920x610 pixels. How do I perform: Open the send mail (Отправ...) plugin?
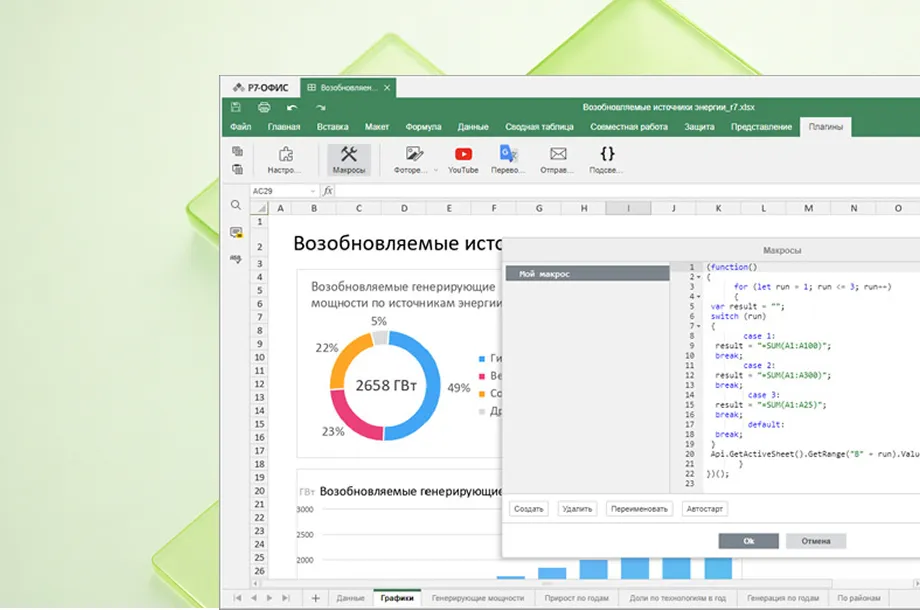557,160
